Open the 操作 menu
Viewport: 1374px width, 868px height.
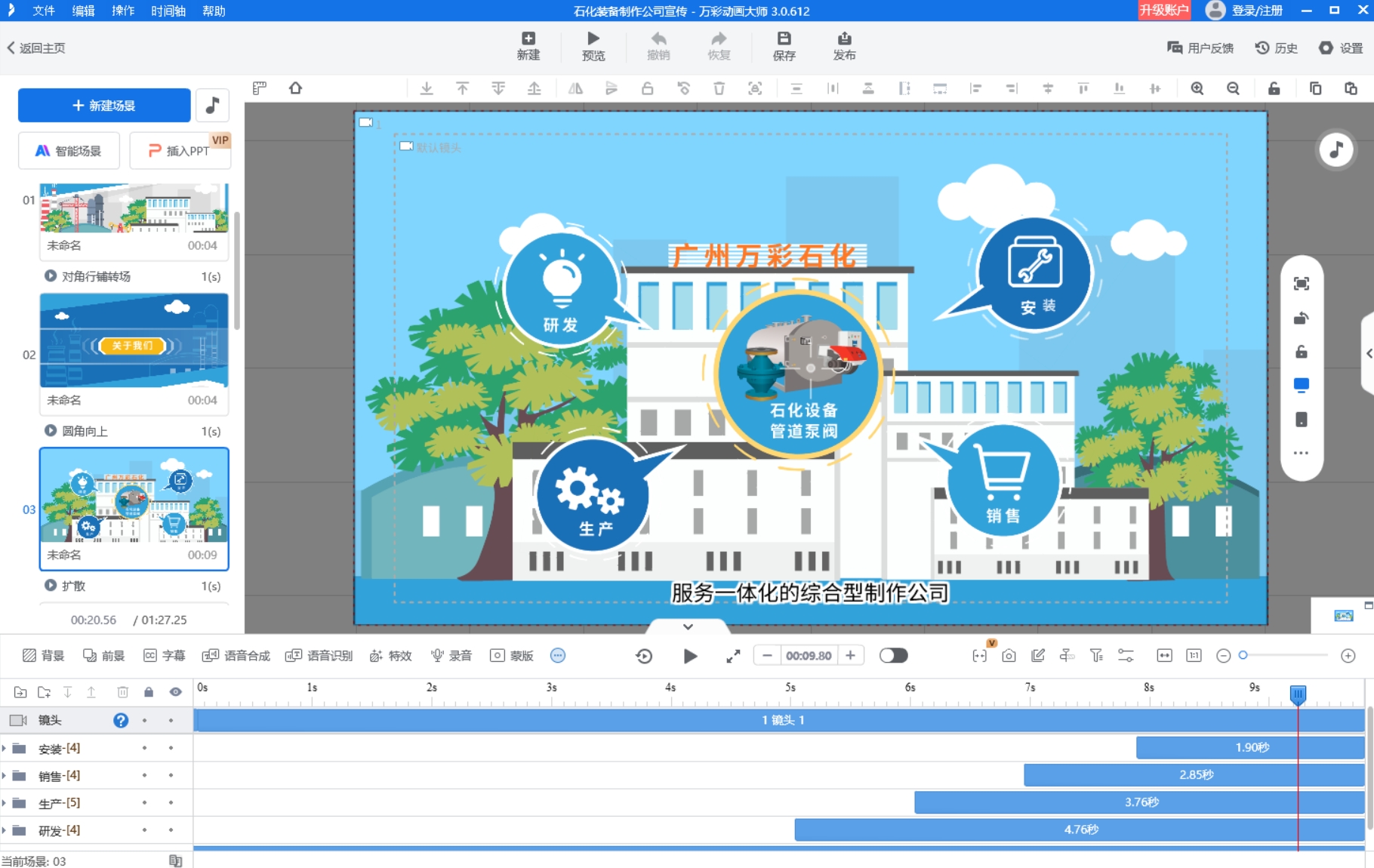coord(122,11)
